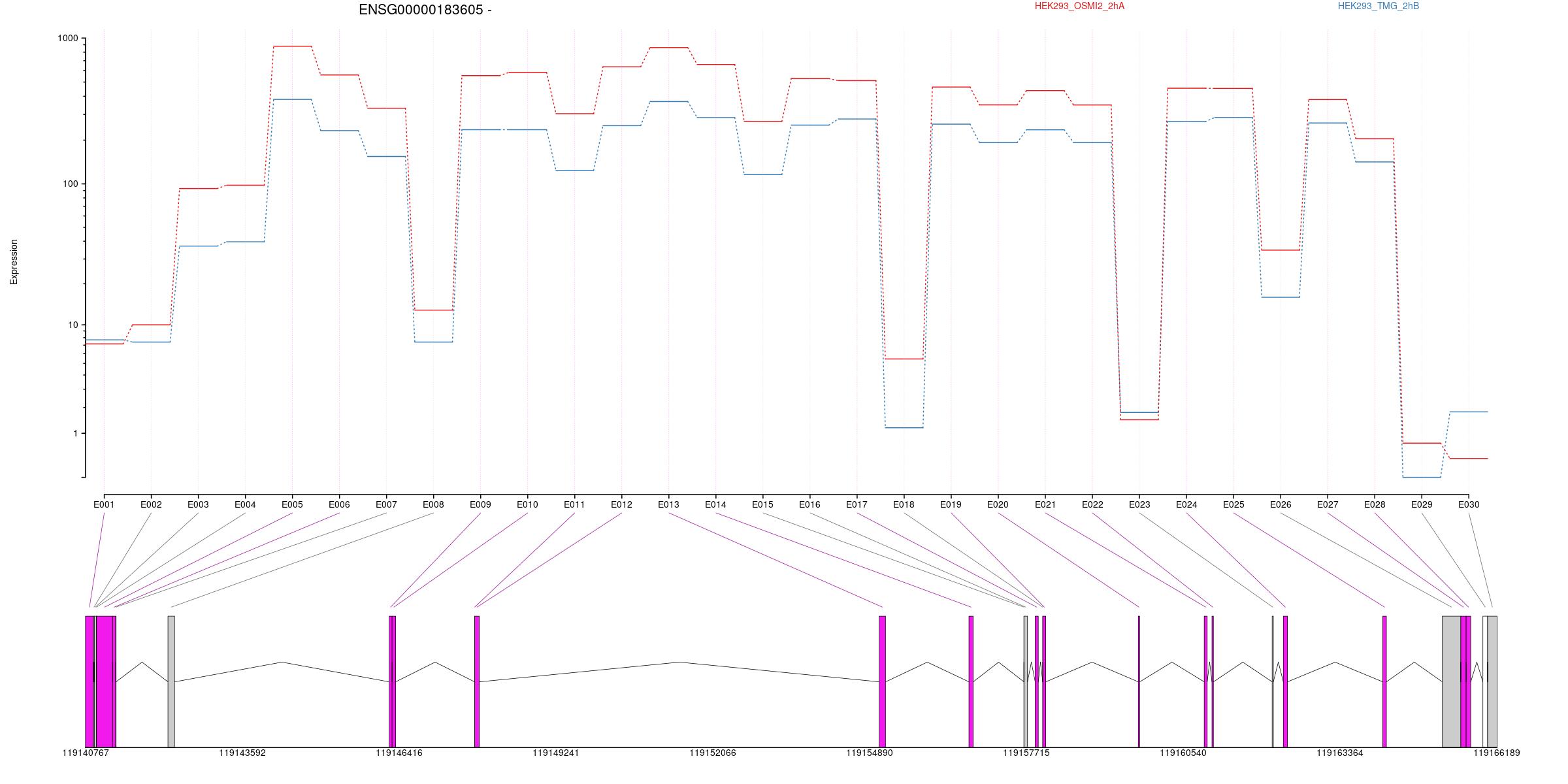Select exon label E018

tap(904, 504)
